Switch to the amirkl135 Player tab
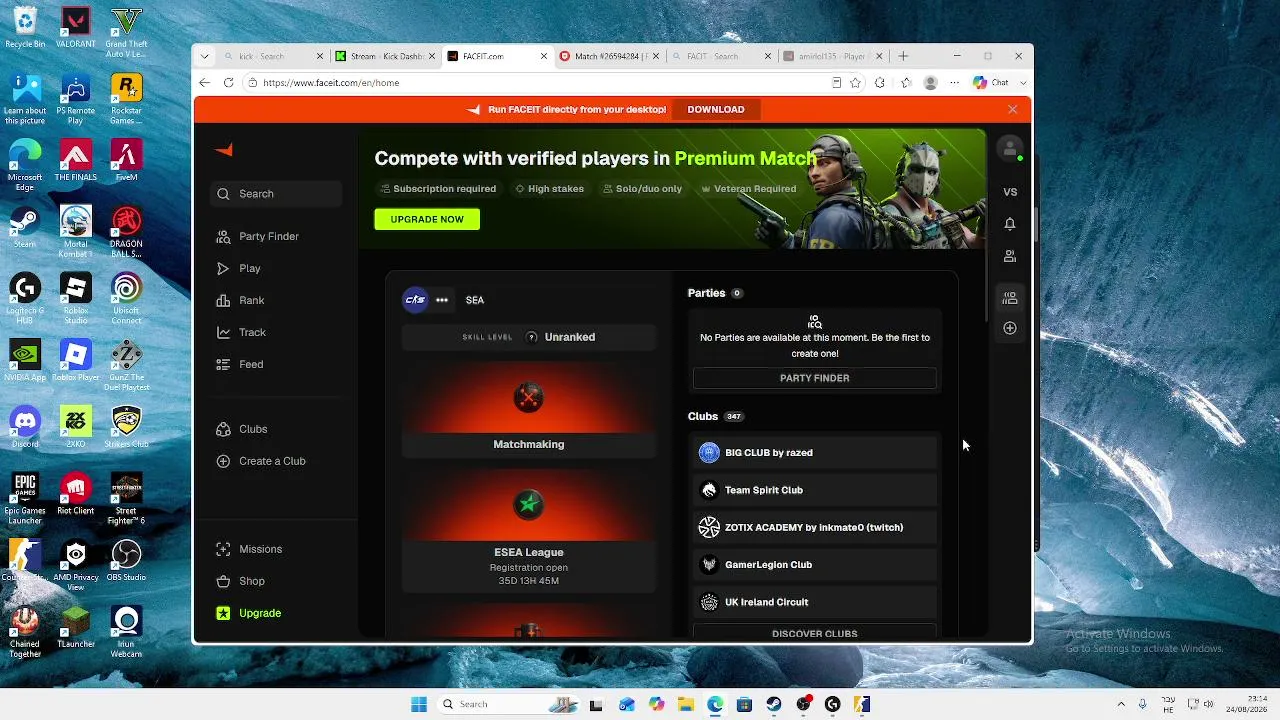This screenshot has width=1280, height=720. point(832,56)
